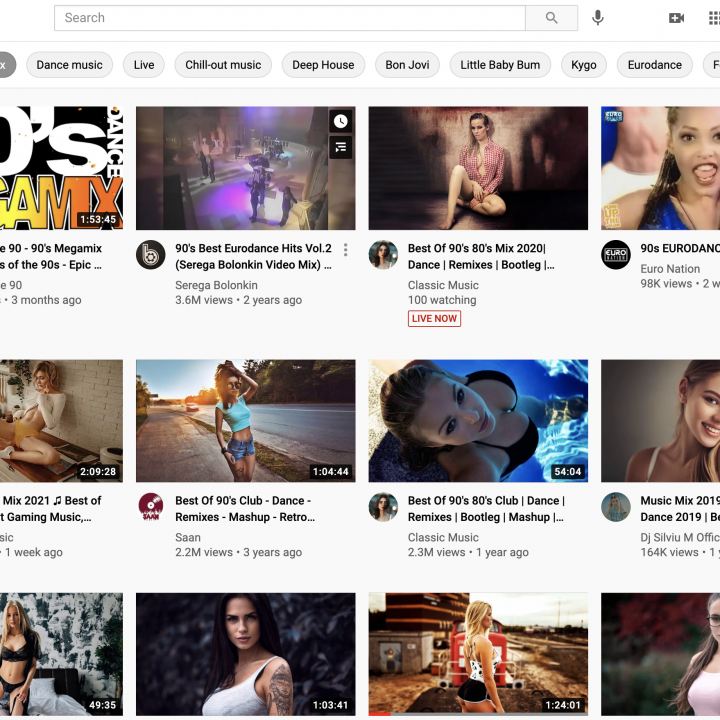The width and height of the screenshot is (720, 720).
Task: Filter by Chill-out music chip
Action: point(223,65)
